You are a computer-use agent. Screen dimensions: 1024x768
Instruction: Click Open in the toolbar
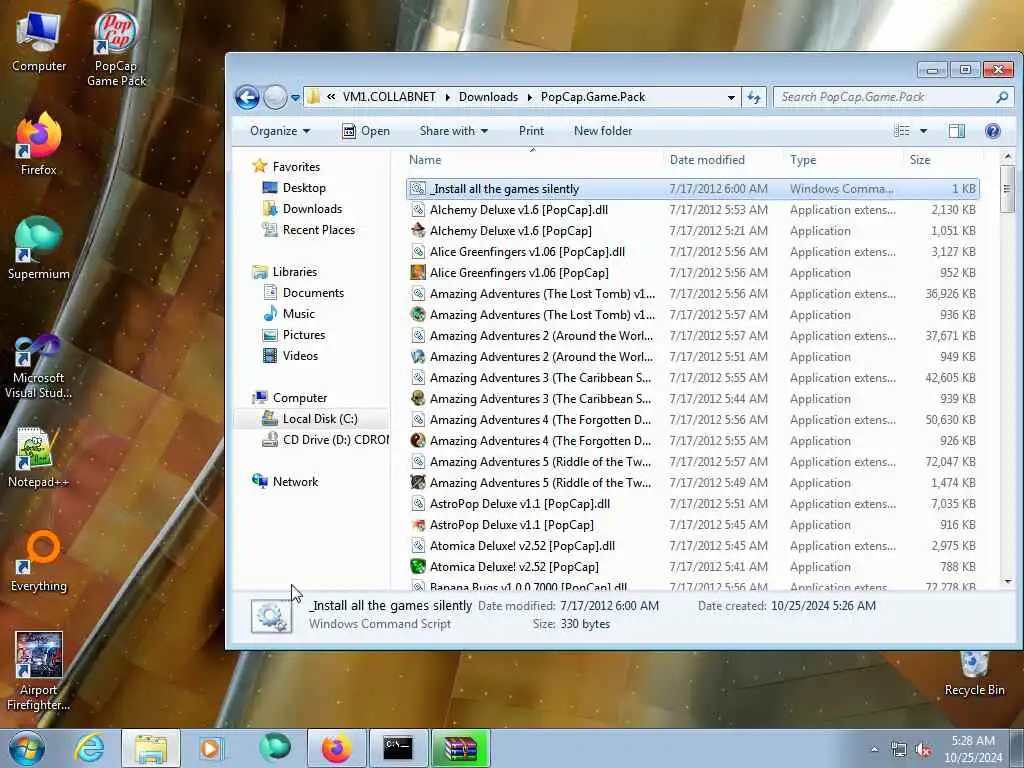tap(366, 131)
